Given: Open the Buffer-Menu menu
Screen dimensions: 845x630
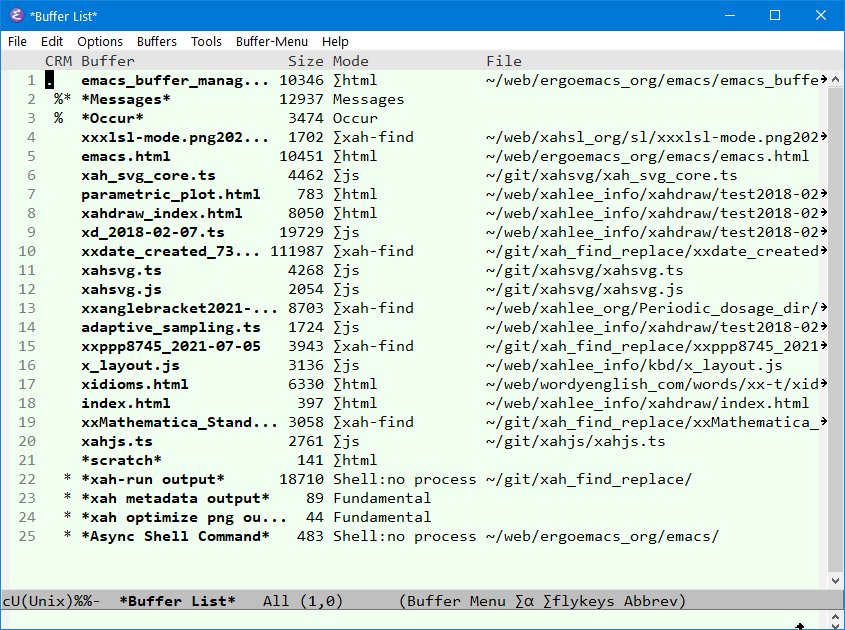Looking at the screenshot, I should coord(272,41).
